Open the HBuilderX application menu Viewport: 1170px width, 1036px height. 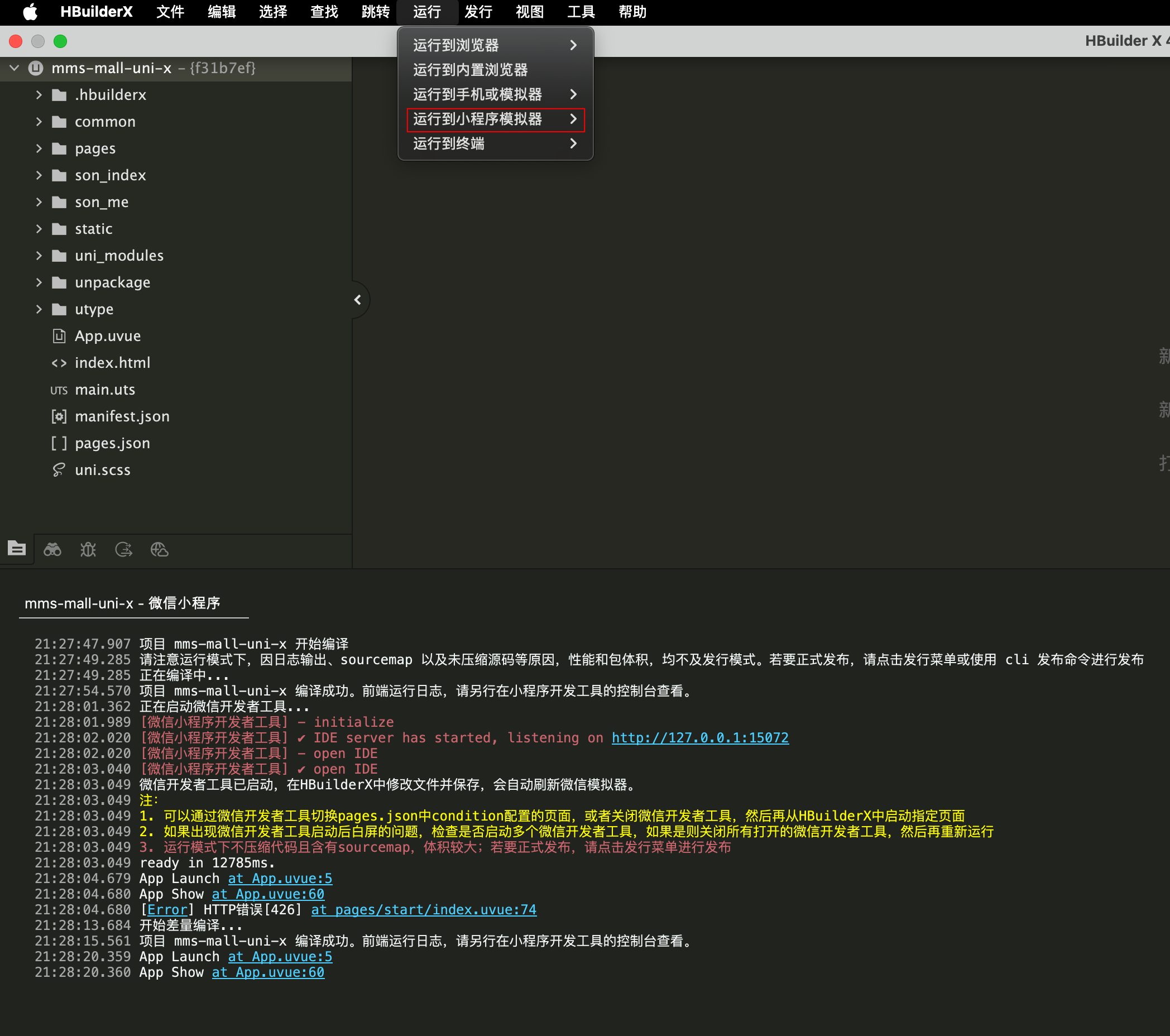click(x=96, y=12)
